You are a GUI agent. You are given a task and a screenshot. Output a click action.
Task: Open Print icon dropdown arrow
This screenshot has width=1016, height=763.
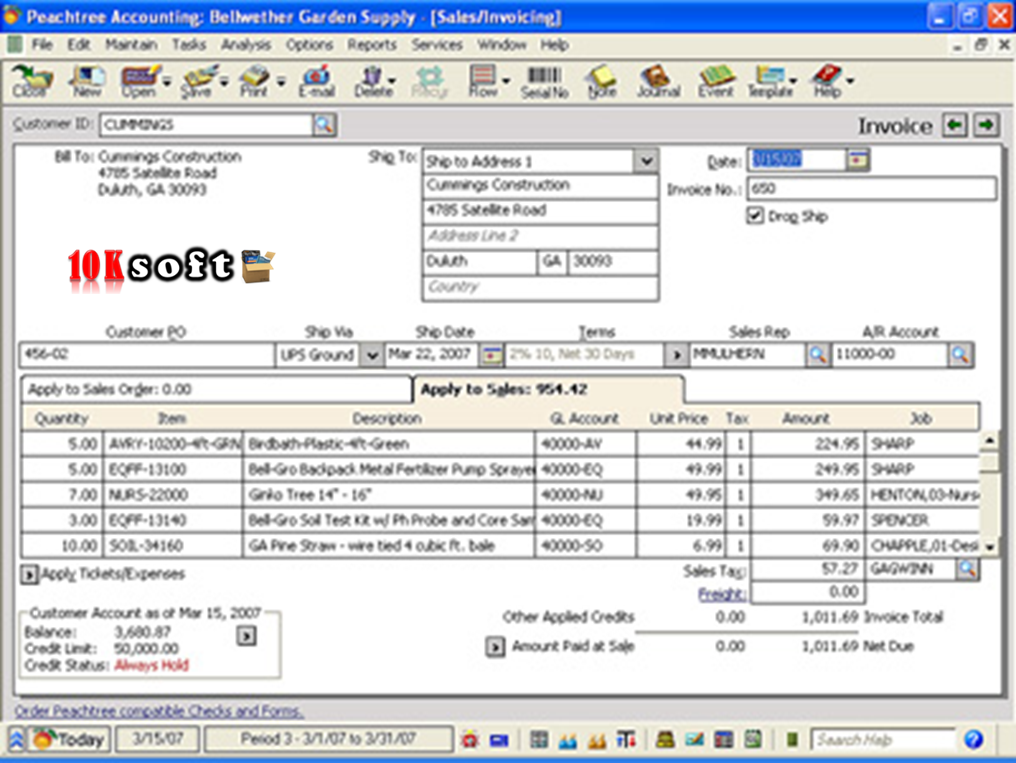[281, 82]
